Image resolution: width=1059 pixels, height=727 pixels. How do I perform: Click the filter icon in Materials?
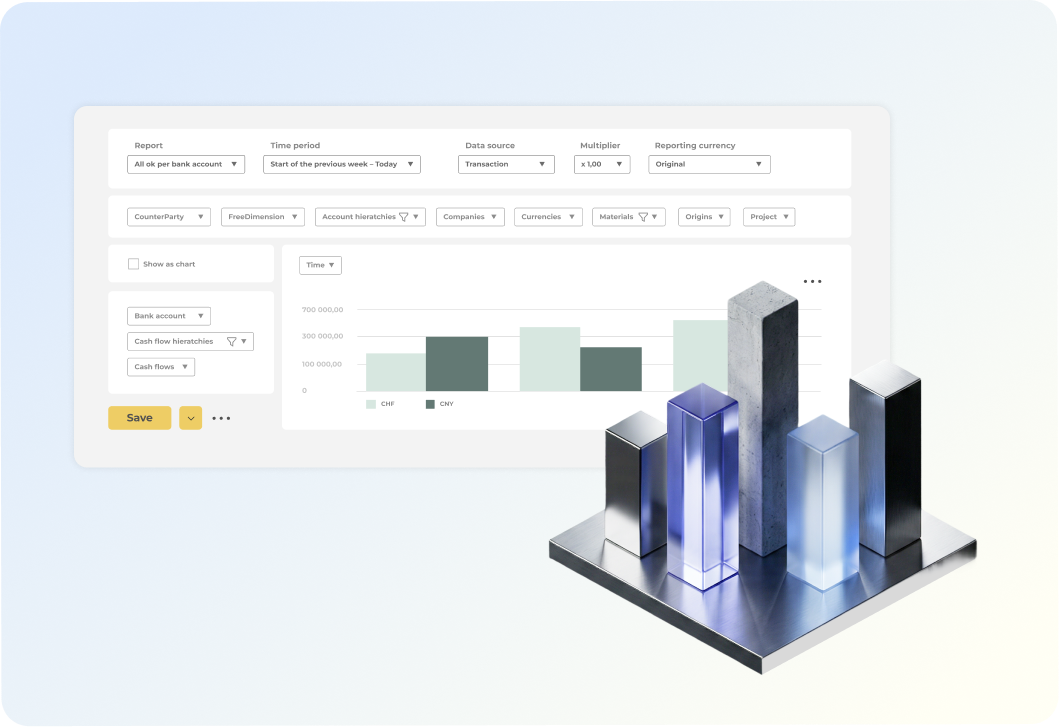click(x=643, y=217)
